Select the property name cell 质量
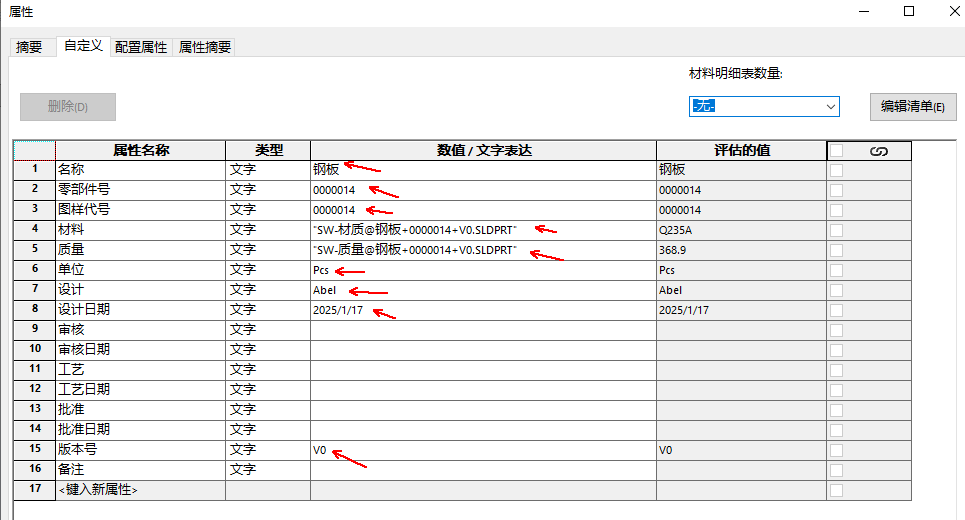 (x=141, y=250)
